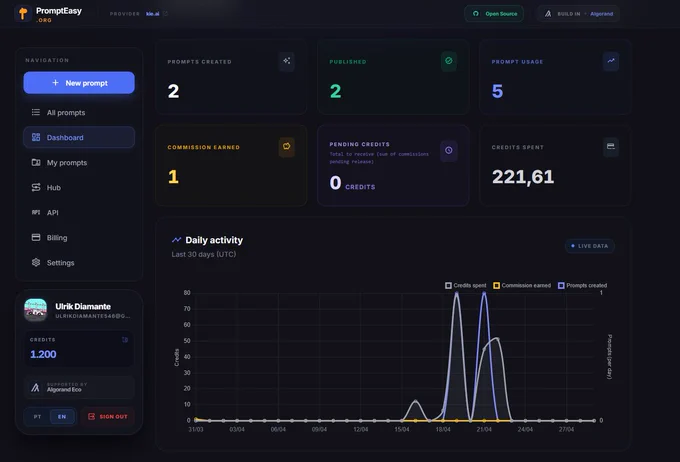Click the icon in the sidebar Credits box

click(125, 340)
